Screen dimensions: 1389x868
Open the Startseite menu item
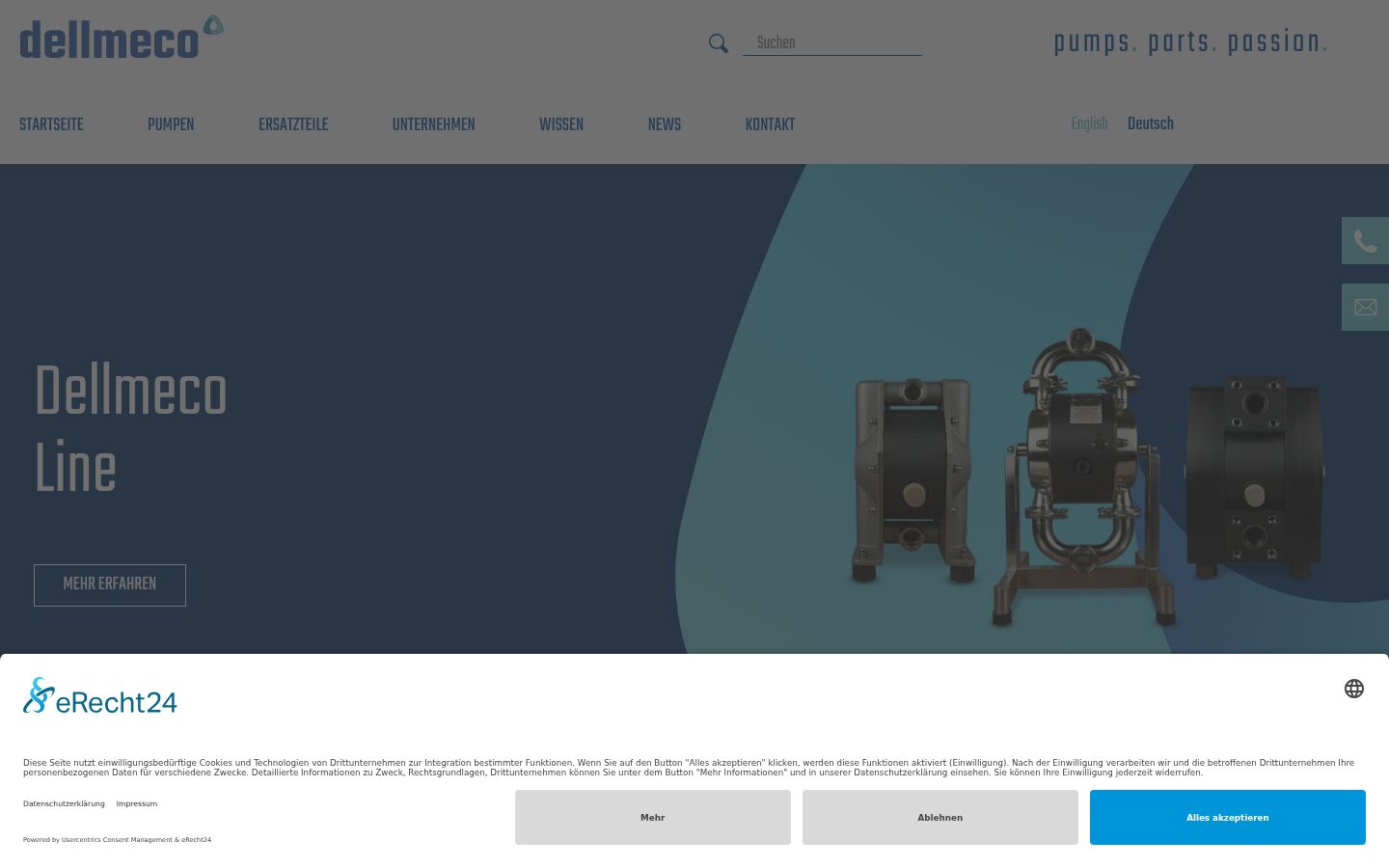coord(51,124)
